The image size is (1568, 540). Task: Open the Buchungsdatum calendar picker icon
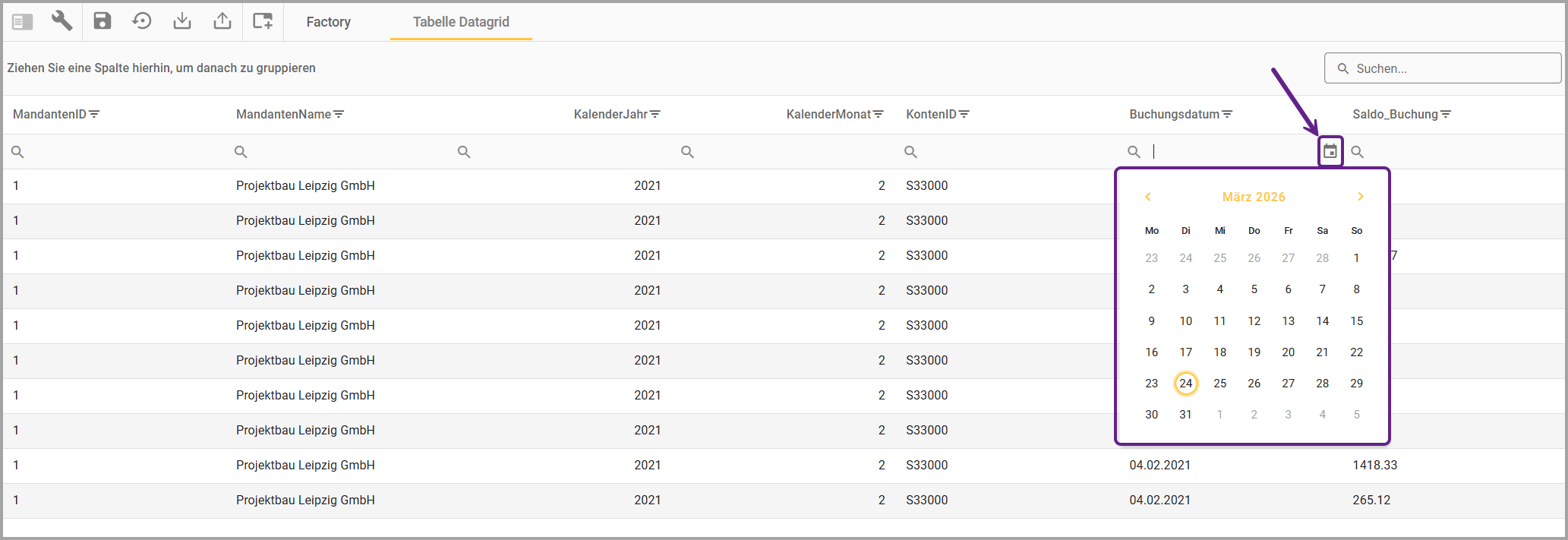1330,151
